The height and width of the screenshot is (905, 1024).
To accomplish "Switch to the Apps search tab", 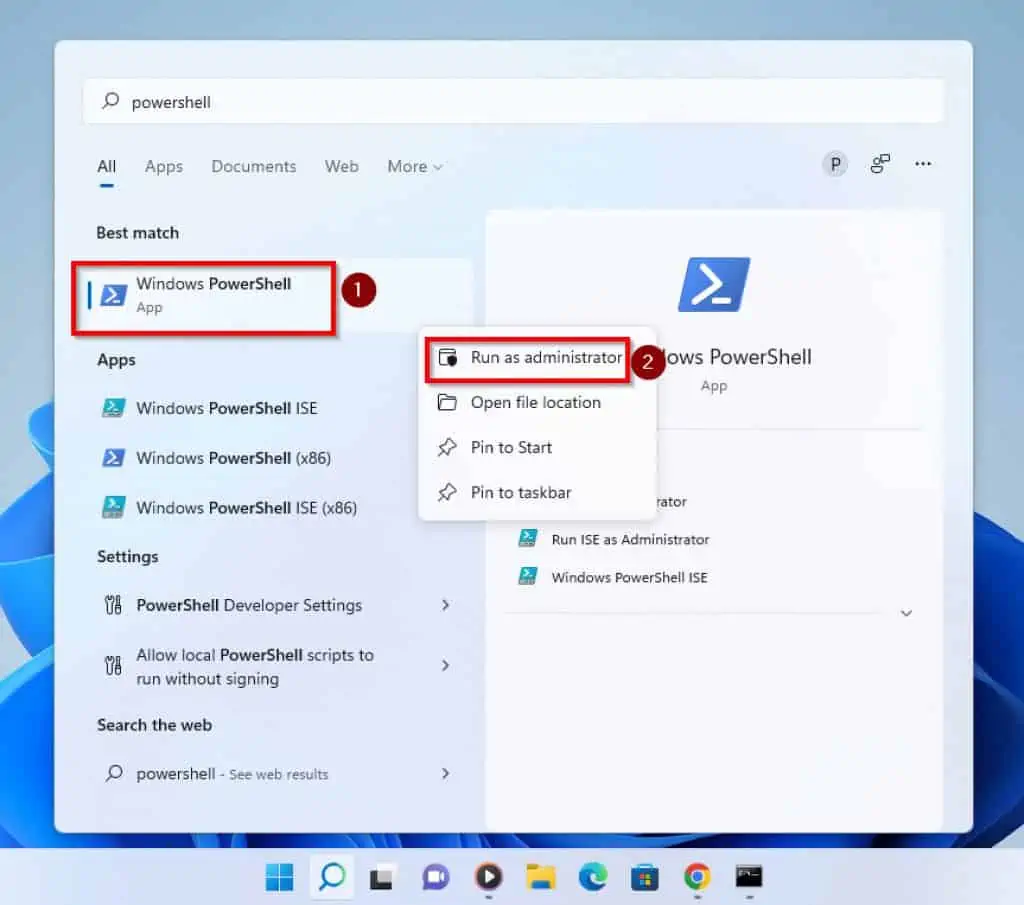I will point(163,166).
